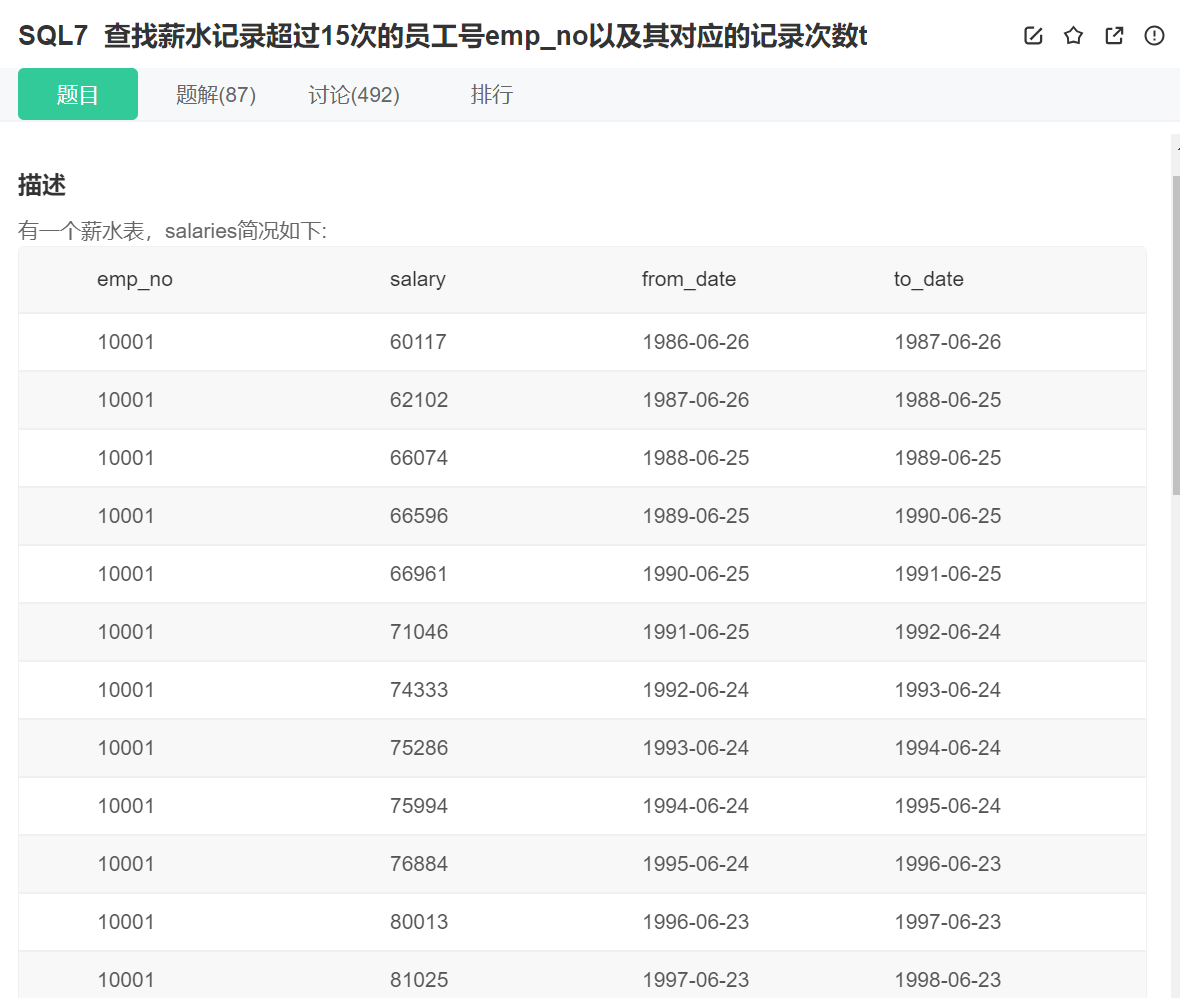Click the salary column header

pos(418,279)
